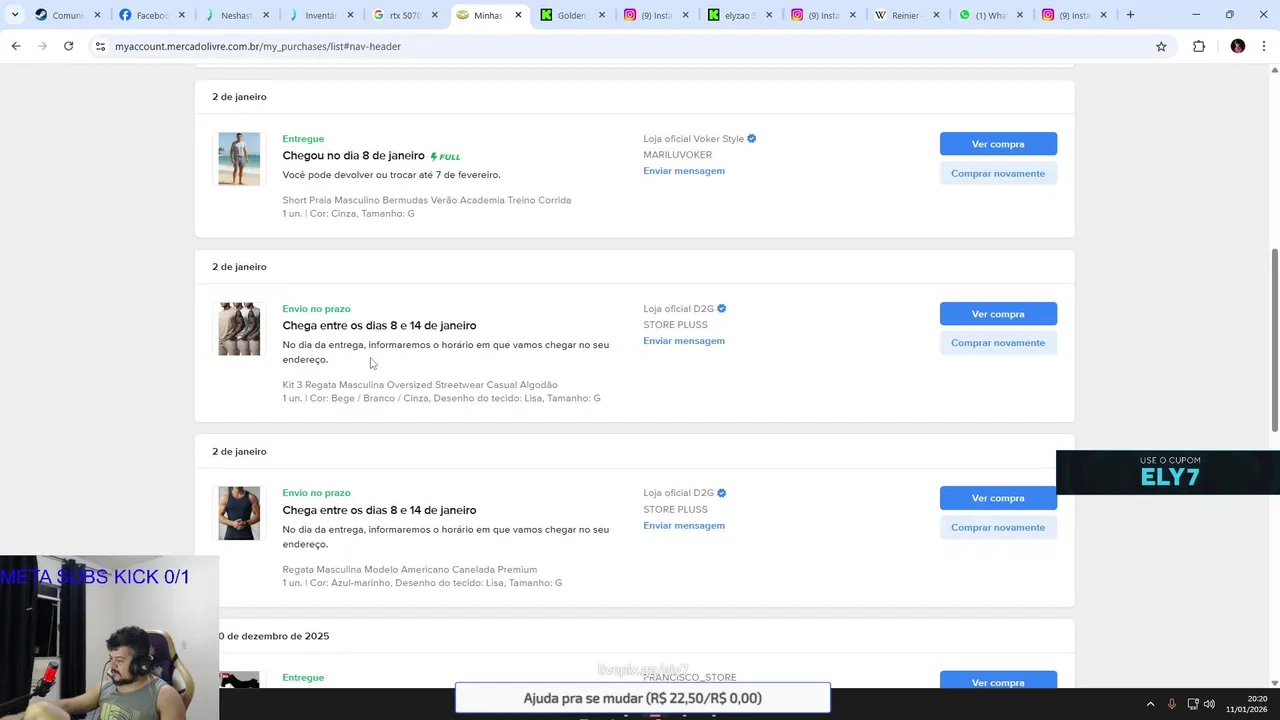Viewport: 1280px width, 720px height.
Task: Click the MARILUVOKER seller name
Action: pyautogui.click(x=677, y=155)
